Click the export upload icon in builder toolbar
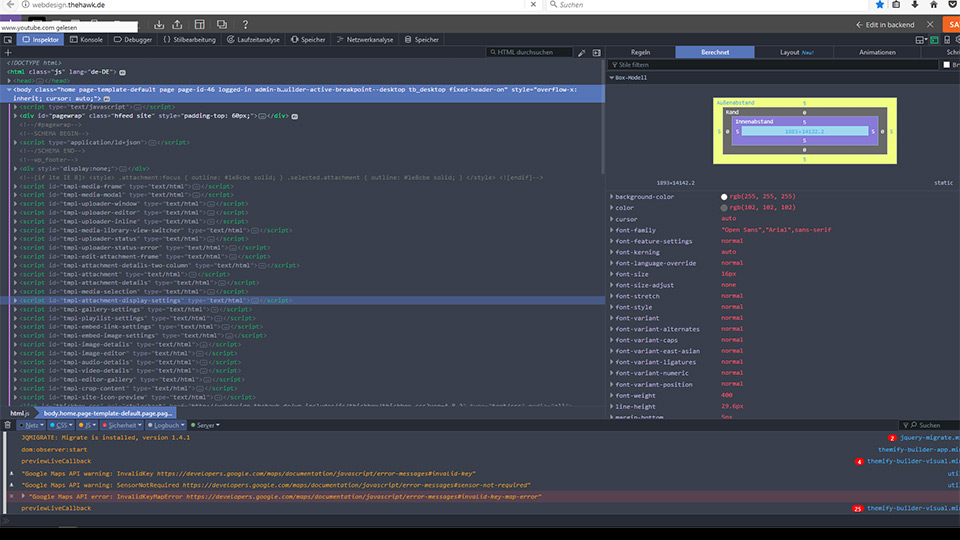 pos(178,24)
